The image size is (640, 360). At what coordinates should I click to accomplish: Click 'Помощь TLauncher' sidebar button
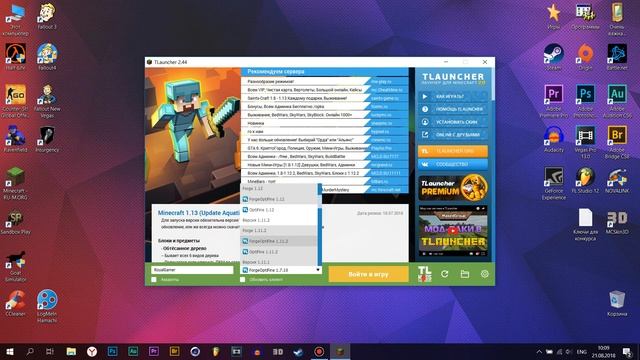[453, 109]
